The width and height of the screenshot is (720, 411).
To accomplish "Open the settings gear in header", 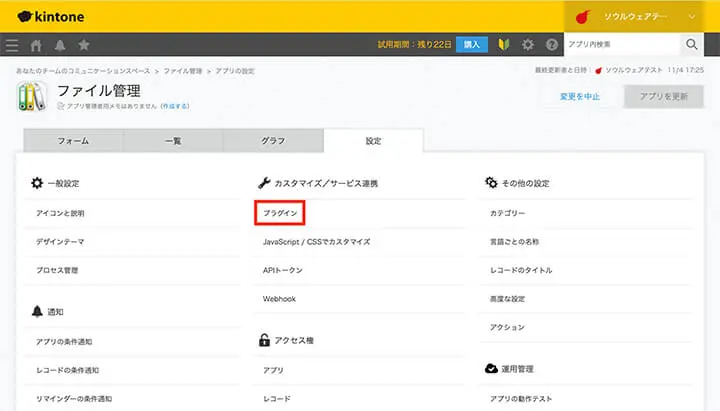I will [x=528, y=45].
